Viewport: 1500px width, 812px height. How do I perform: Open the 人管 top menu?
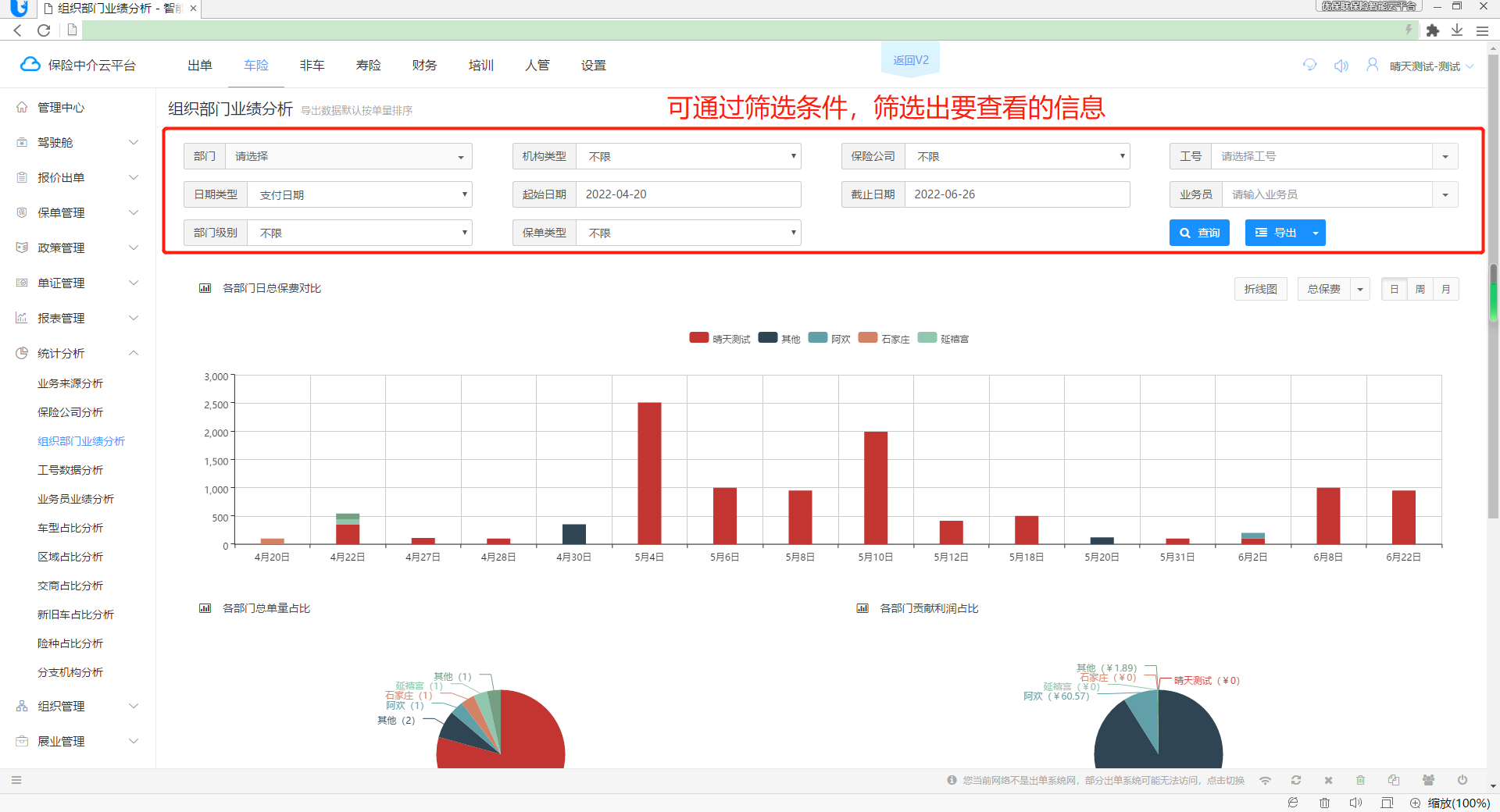tap(537, 66)
